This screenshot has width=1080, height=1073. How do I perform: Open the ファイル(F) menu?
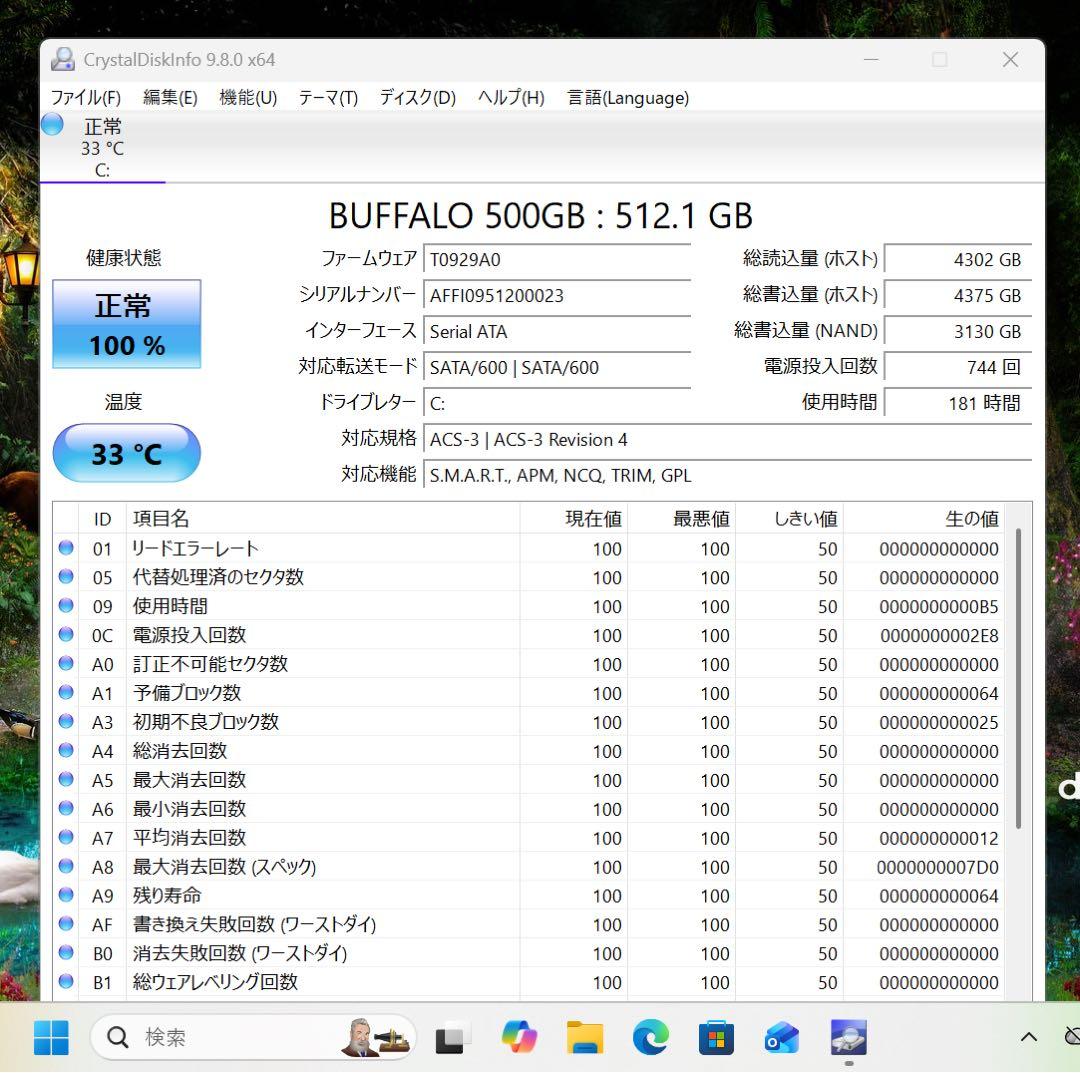pos(85,98)
